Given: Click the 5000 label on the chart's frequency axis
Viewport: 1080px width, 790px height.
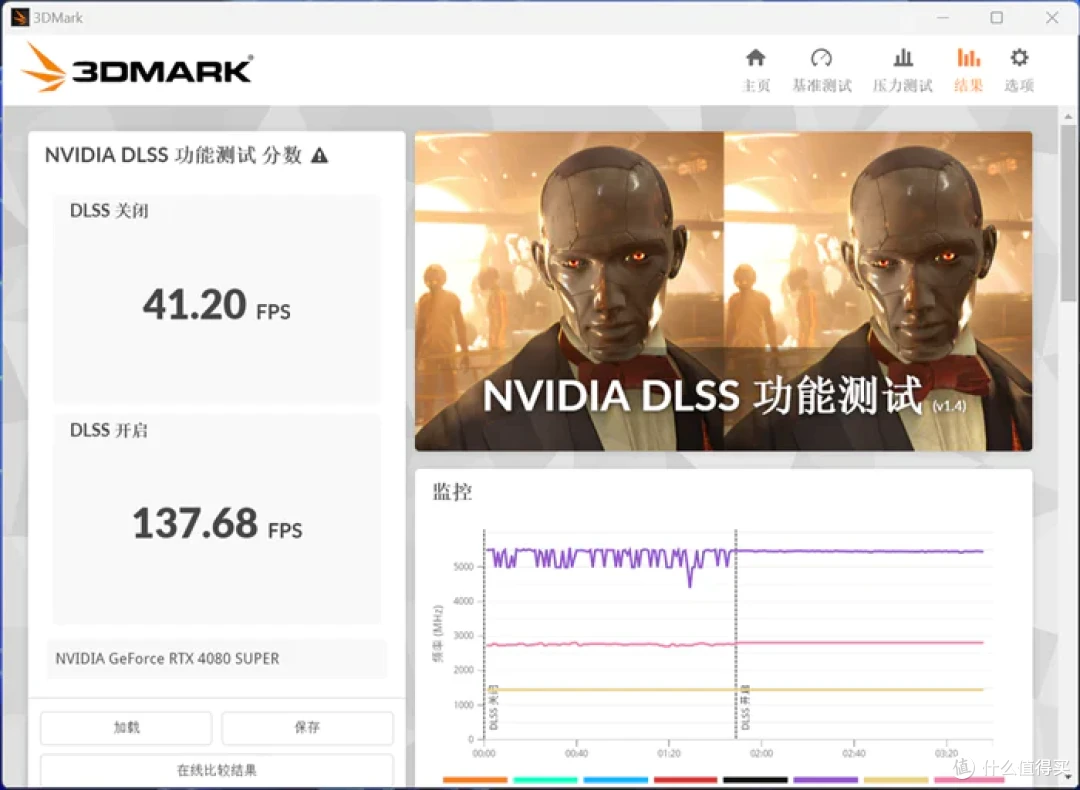Looking at the screenshot, I should tap(464, 567).
